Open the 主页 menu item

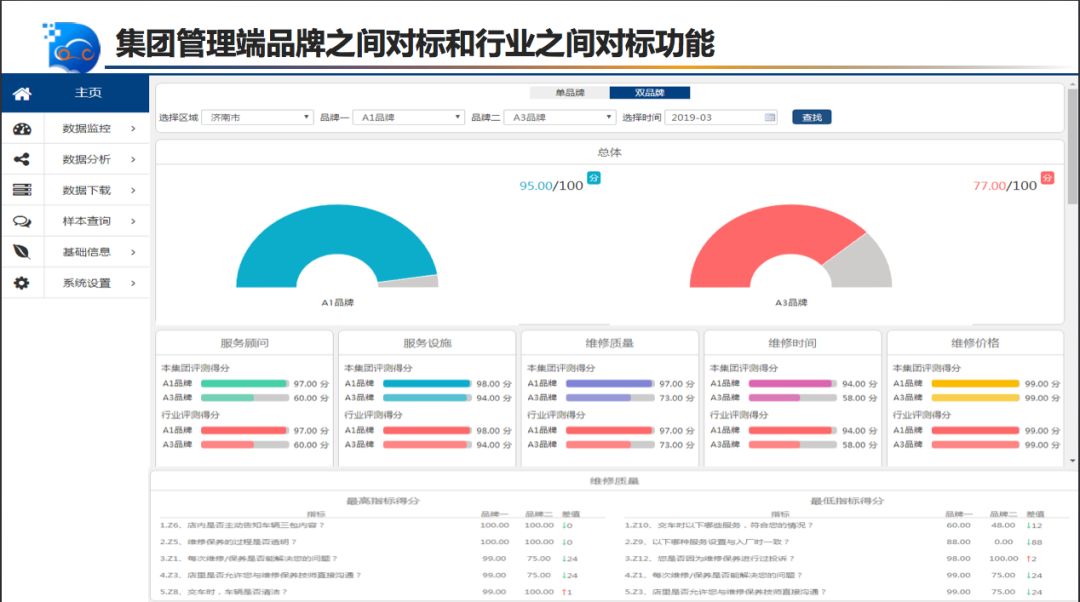pyautogui.click(x=88, y=93)
